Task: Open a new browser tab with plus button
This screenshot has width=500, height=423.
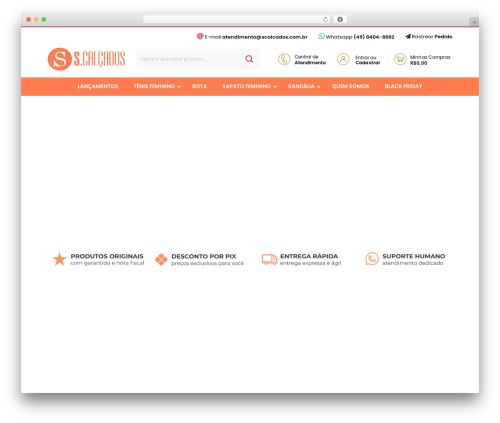Action: [x=474, y=22]
